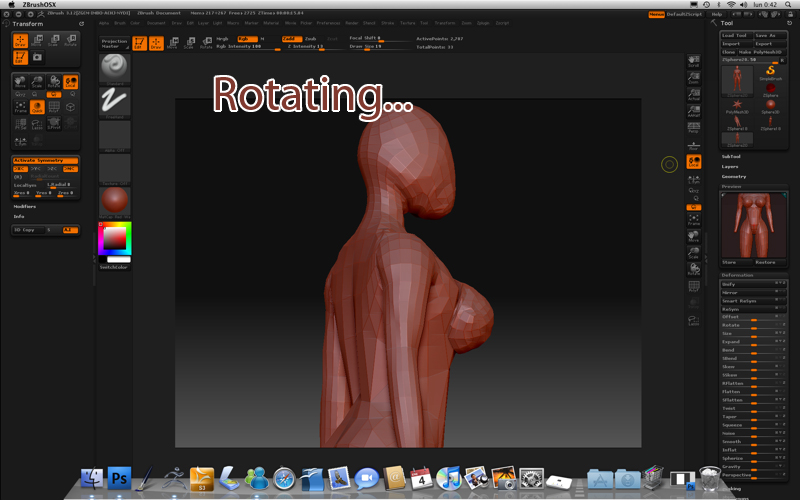Open the Texture Off slot

pyautogui.click(x=114, y=169)
